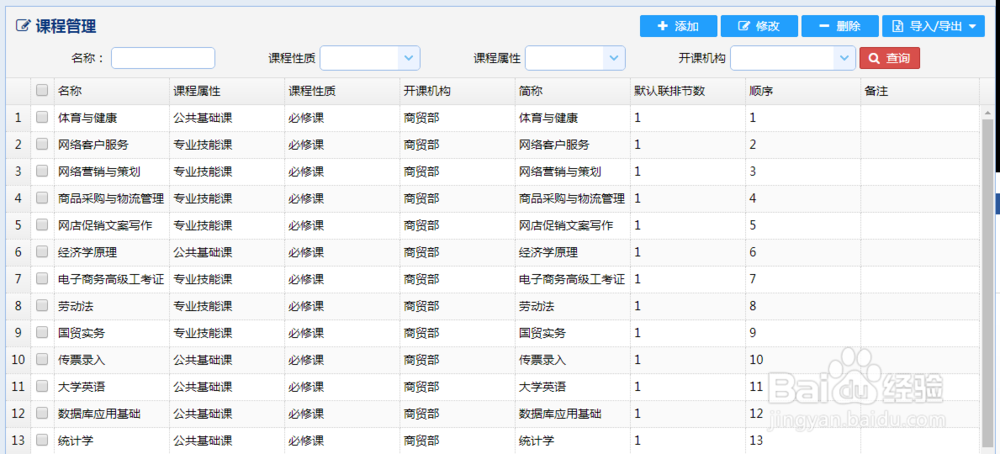Click the edit icon on the 修改 button
1000x454 pixels.
pyautogui.click(x=744, y=26)
